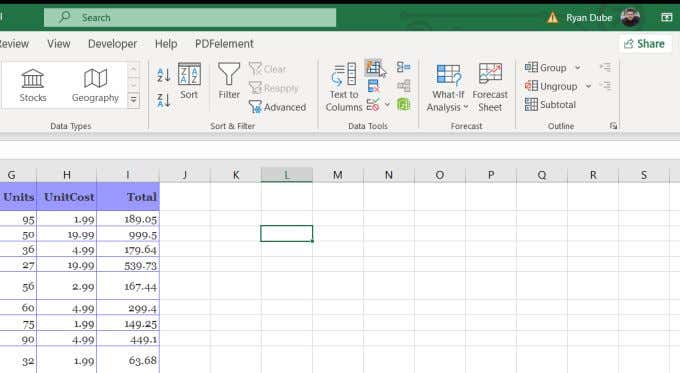Sort Z to A descending
The height and width of the screenshot is (373, 680).
tap(163, 100)
